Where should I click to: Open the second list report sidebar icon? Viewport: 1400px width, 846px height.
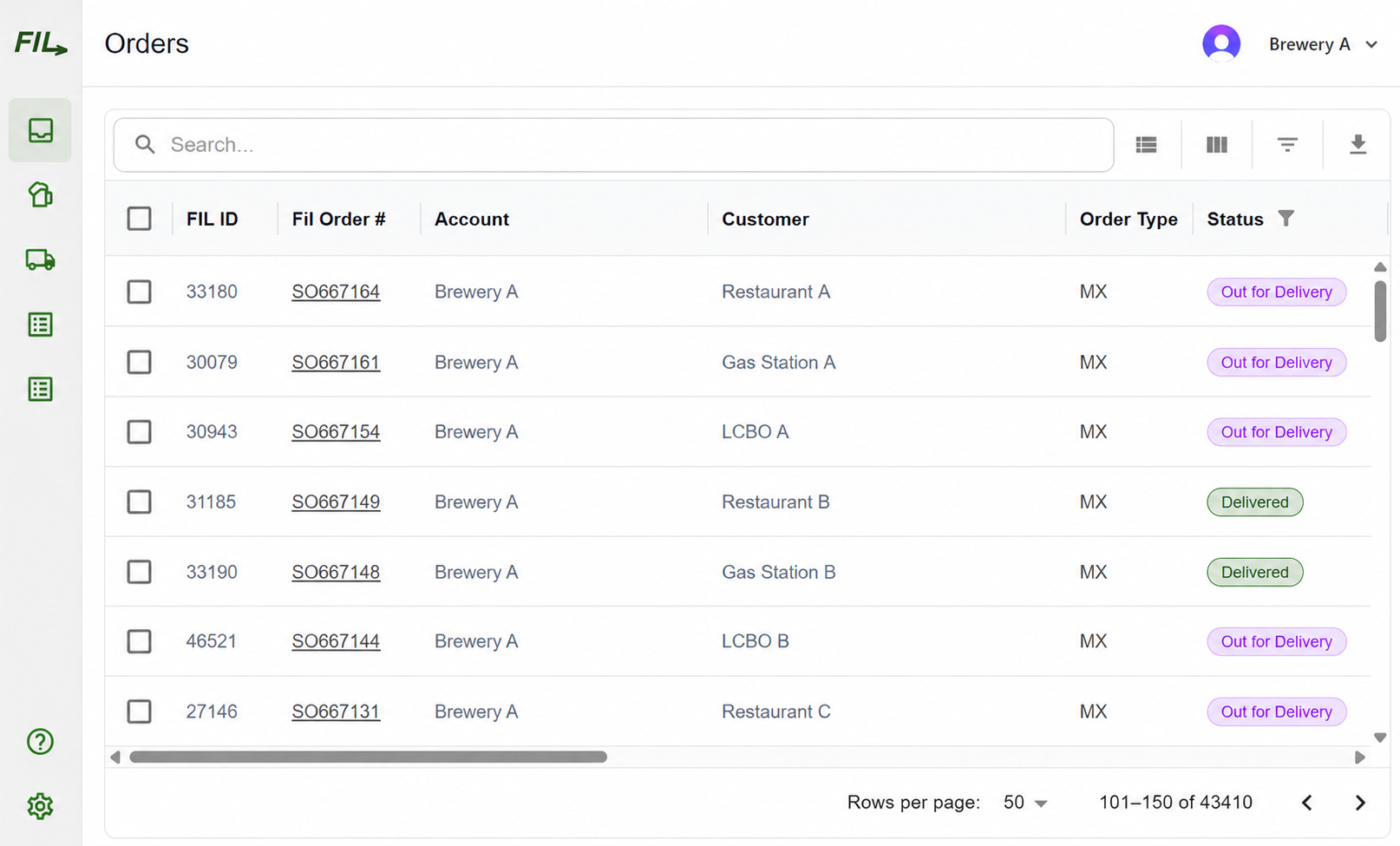[x=41, y=389]
